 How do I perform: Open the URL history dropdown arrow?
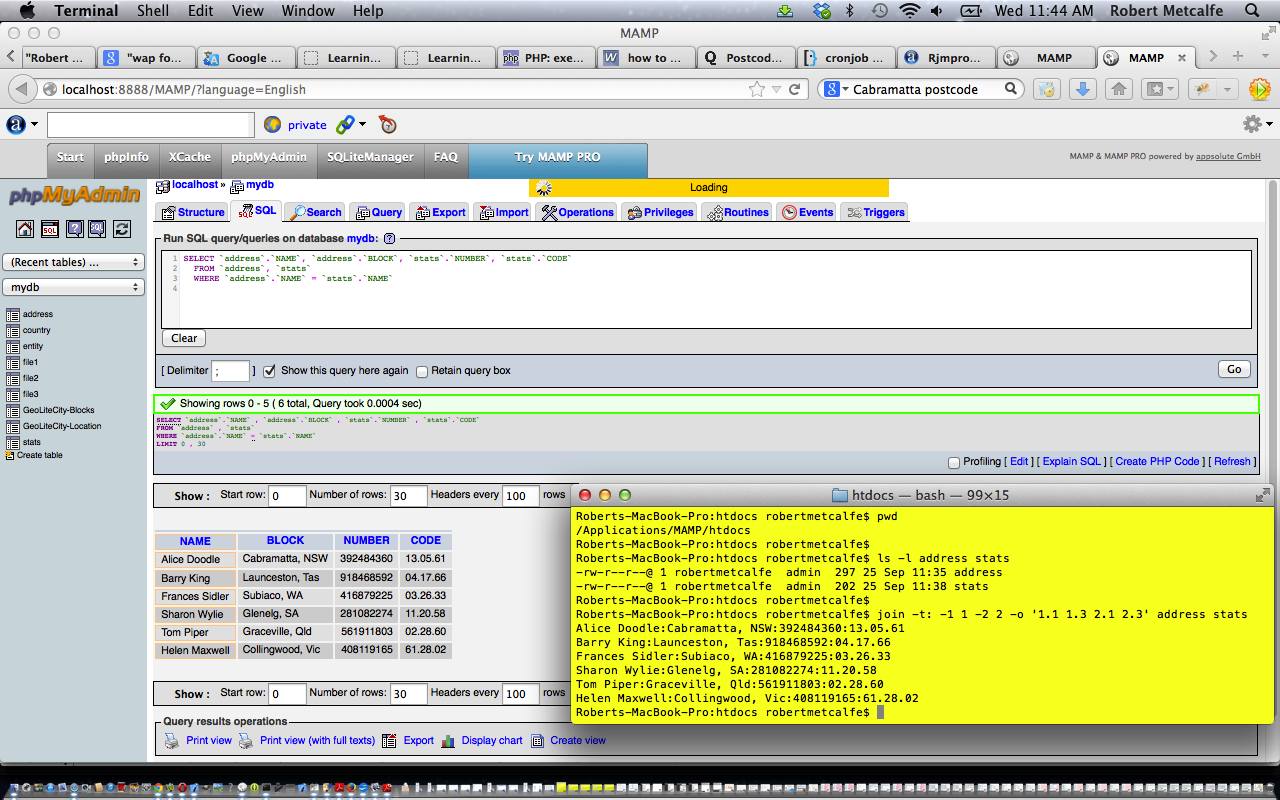click(777, 89)
